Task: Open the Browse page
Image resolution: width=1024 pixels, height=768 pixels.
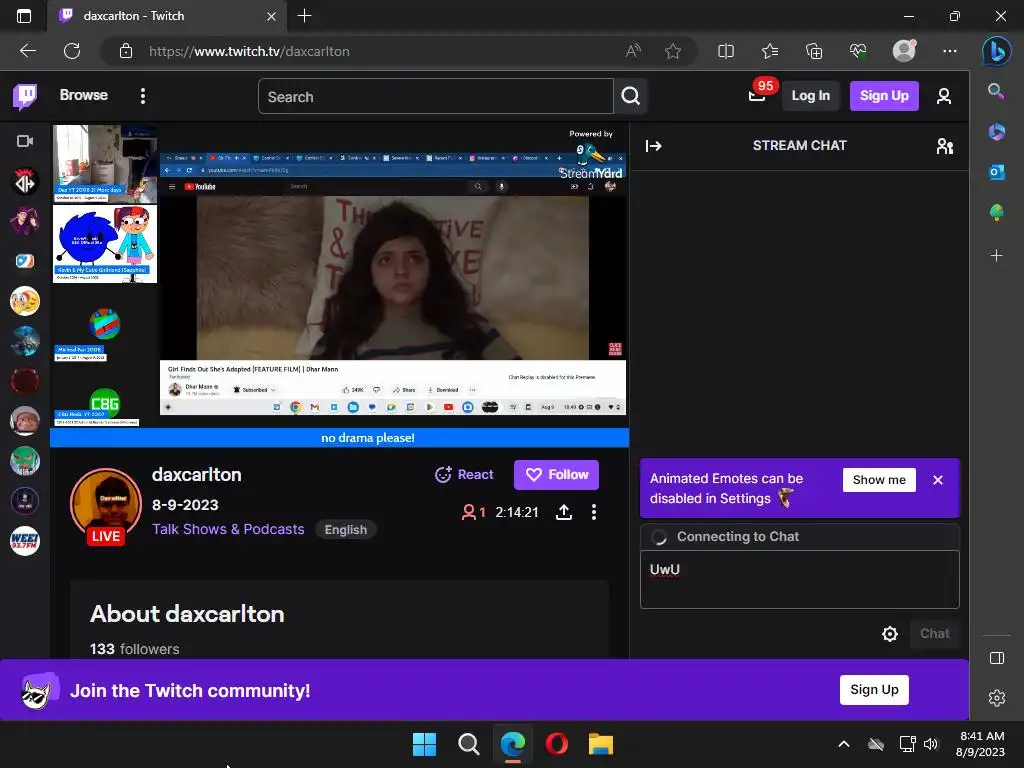Action: point(84,95)
